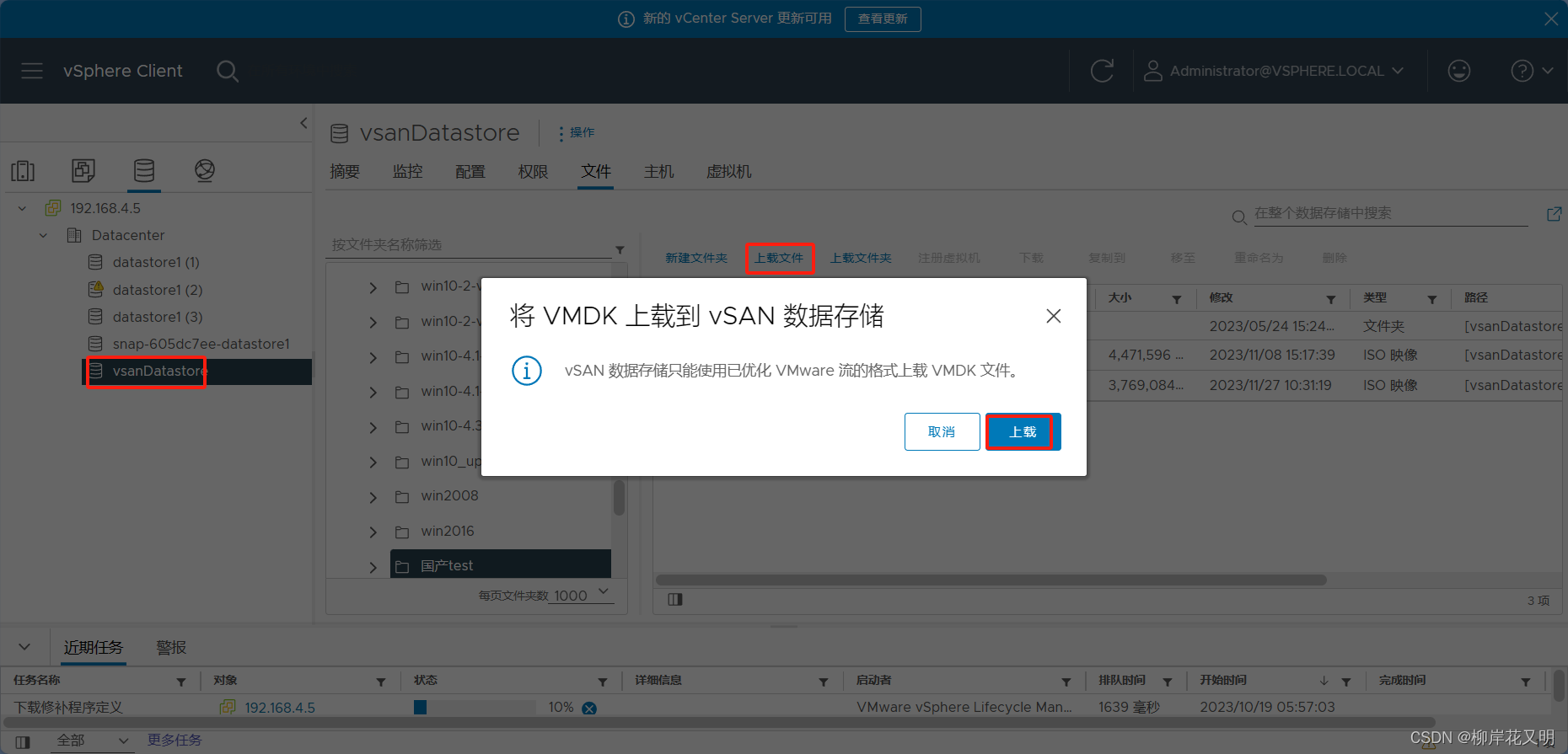
Task: Click the file list horizontal scrollbar
Action: (x=991, y=580)
